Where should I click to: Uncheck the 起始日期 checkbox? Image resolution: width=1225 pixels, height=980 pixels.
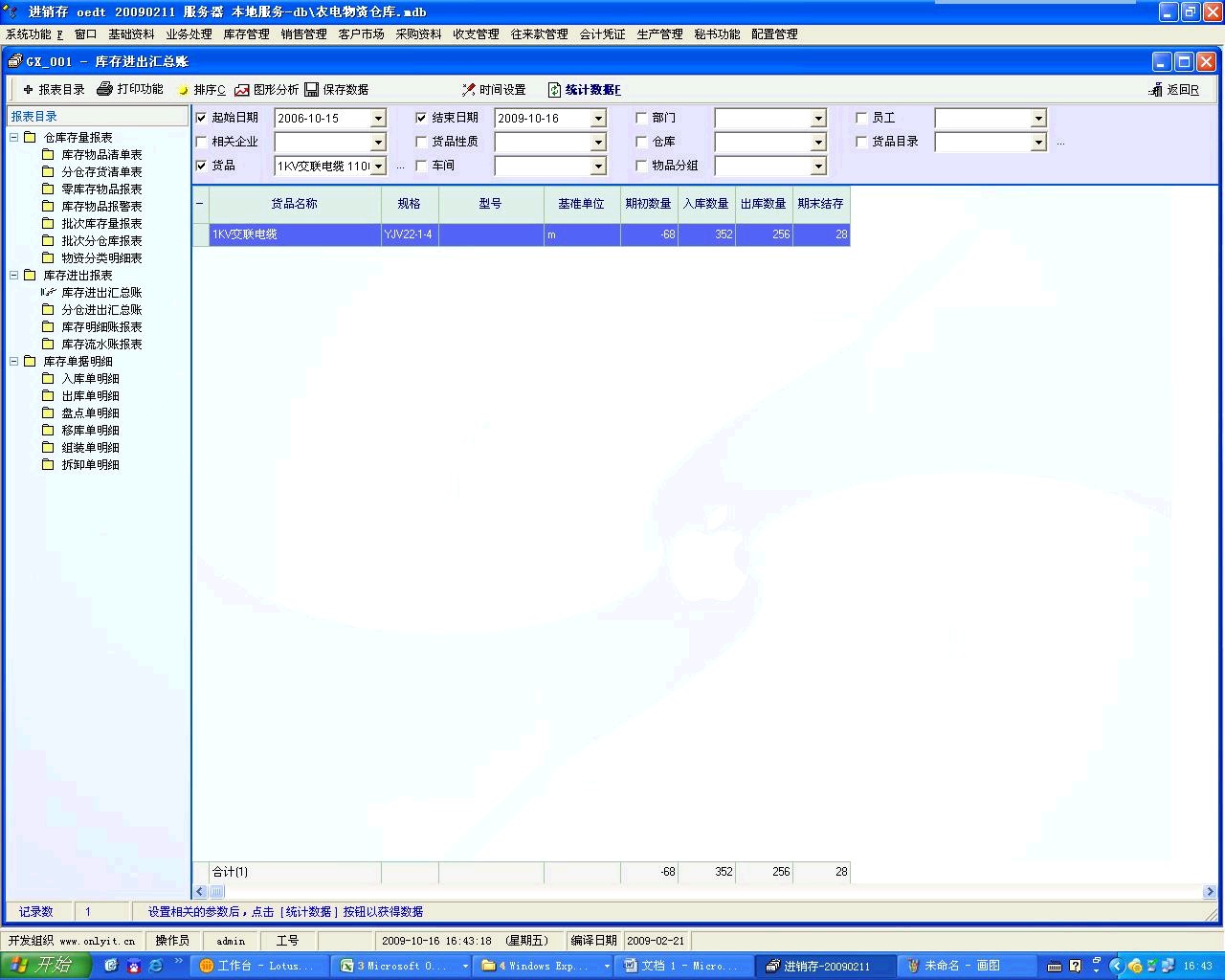pyautogui.click(x=201, y=118)
